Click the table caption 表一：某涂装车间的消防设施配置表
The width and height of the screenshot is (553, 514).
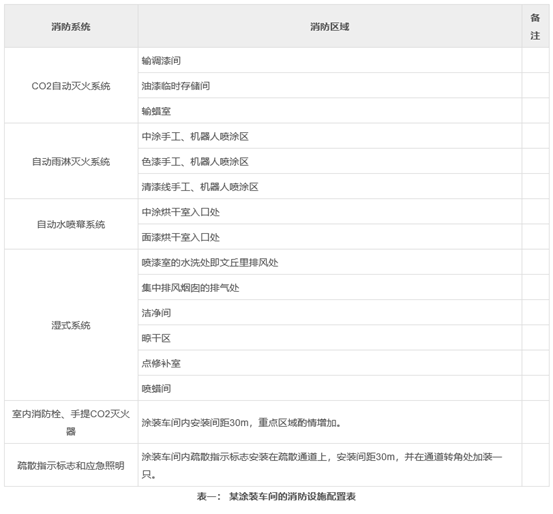point(276,497)
